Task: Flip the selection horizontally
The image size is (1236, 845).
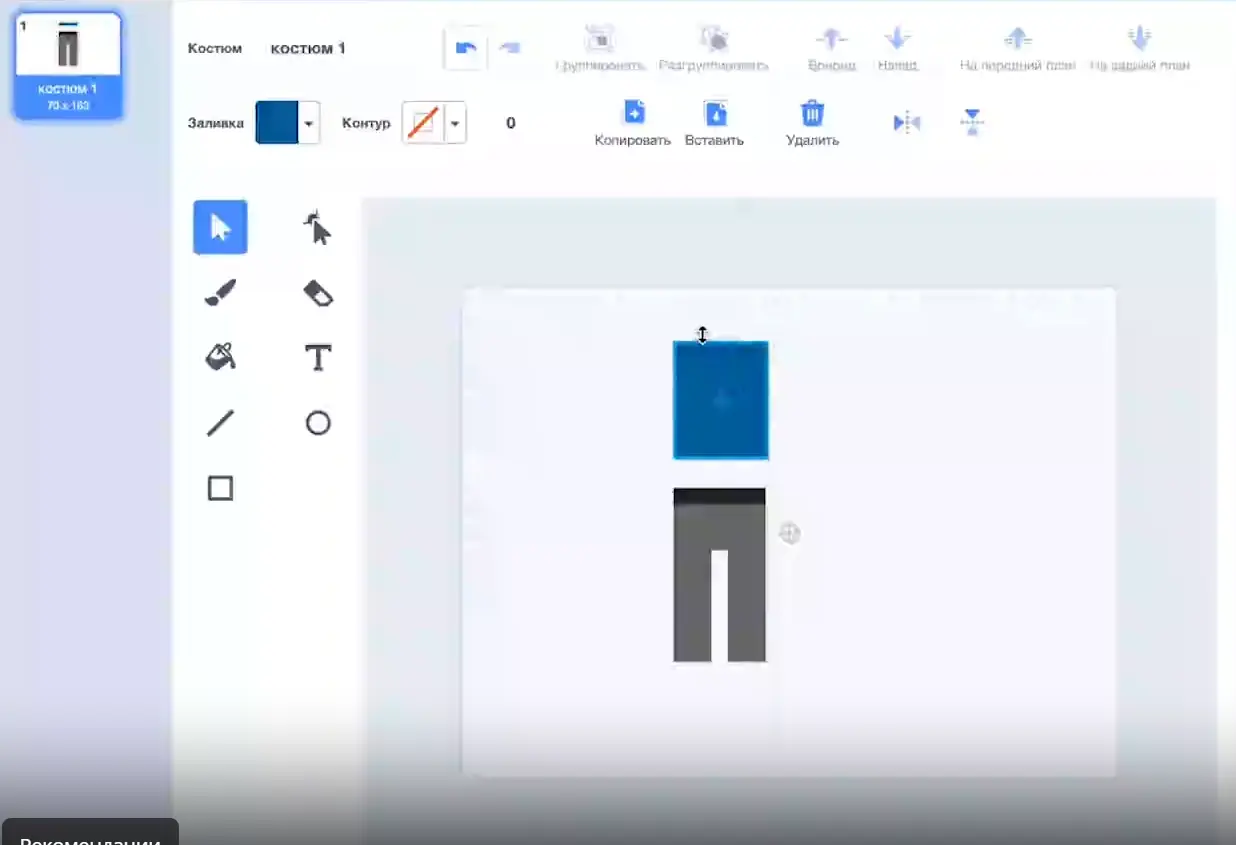Action: [906, 123]
